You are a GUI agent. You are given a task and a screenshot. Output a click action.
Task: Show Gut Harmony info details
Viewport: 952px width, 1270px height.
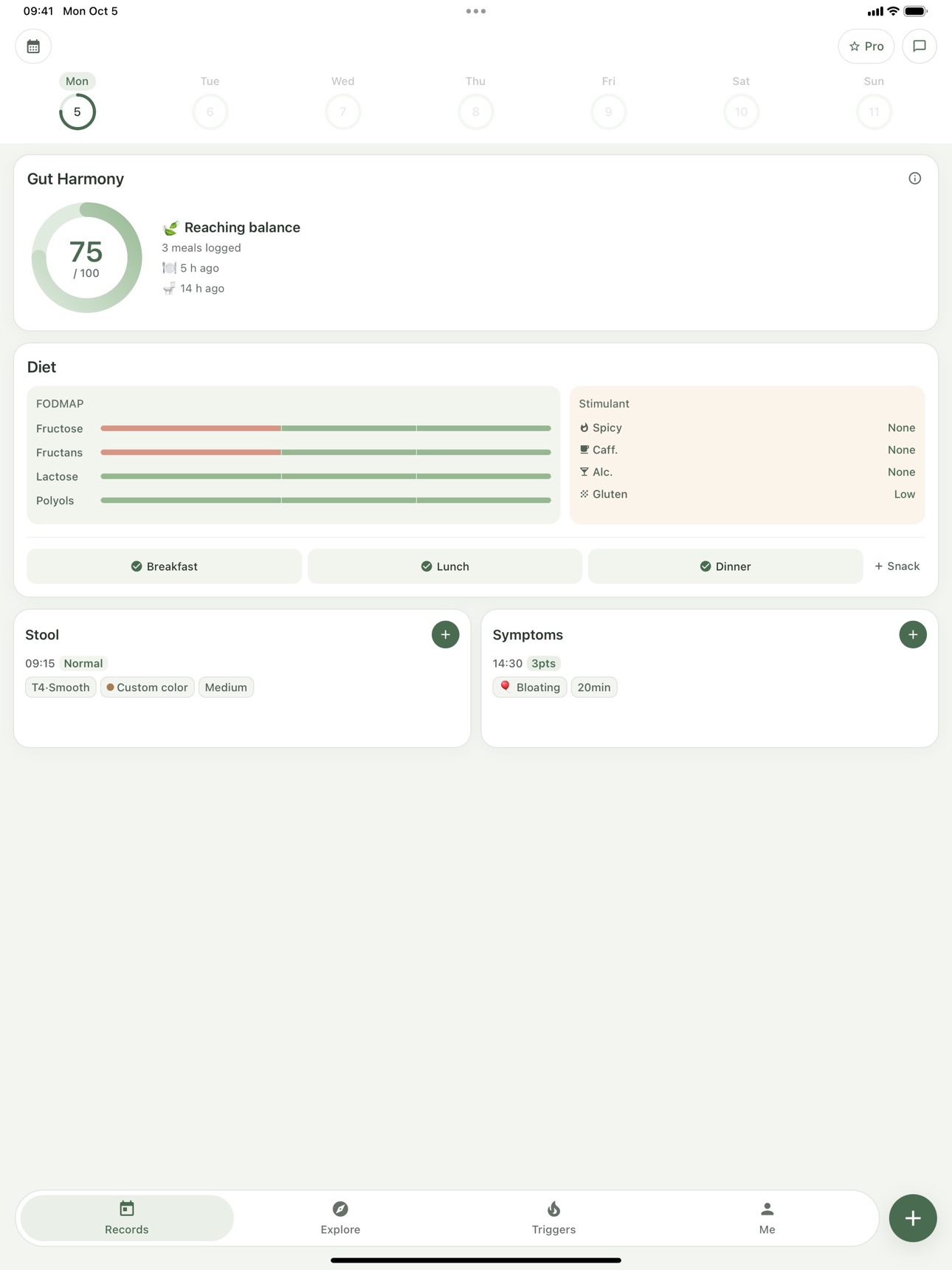(x=914, y=179)
